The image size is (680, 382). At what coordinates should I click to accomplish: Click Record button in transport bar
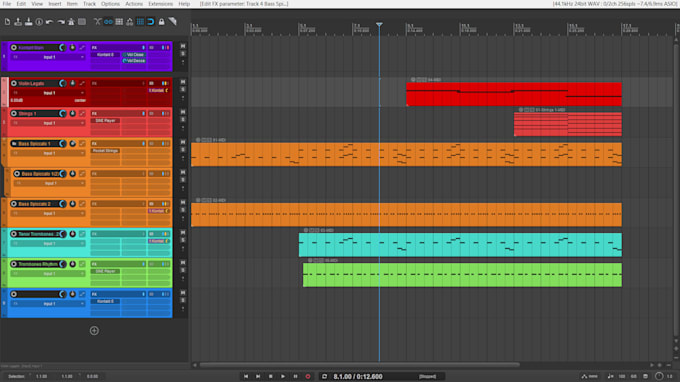click(x=308, y=376)
